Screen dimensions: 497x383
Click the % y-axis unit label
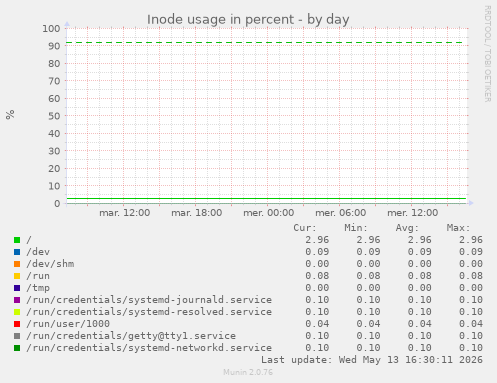coord(10,114)
